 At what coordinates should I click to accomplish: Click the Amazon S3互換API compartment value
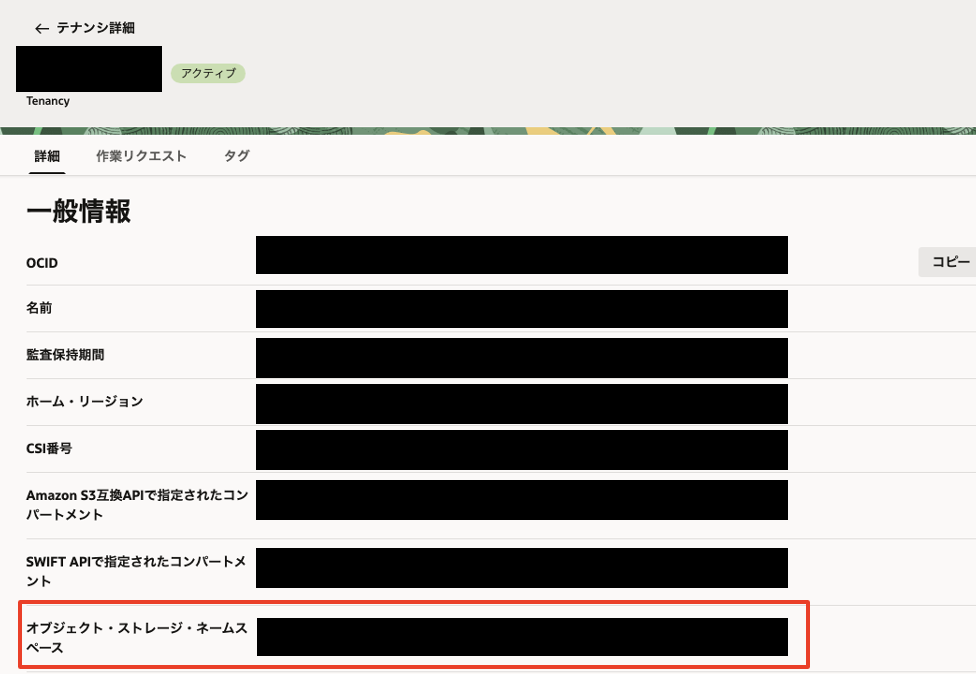coord(521,500)
